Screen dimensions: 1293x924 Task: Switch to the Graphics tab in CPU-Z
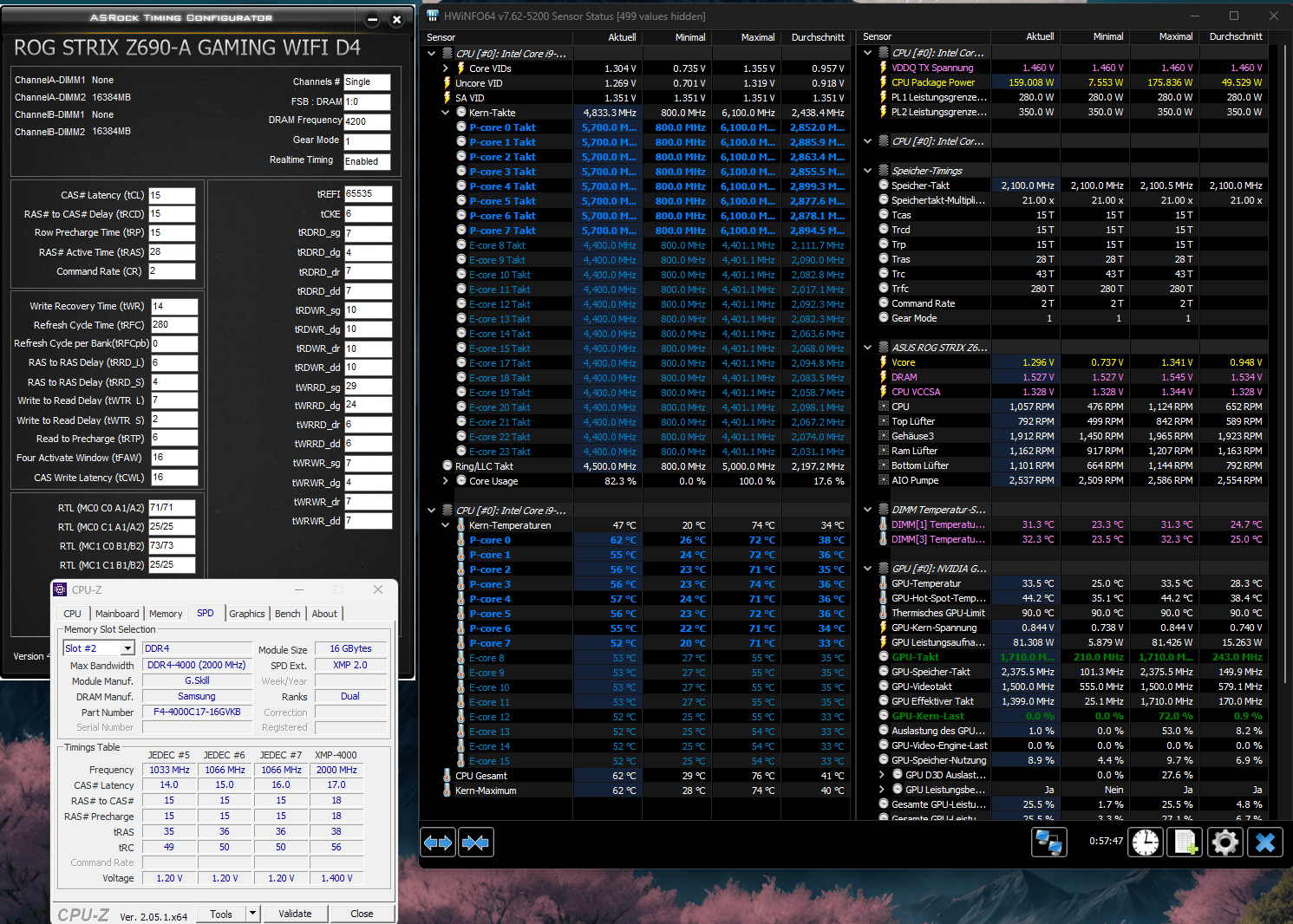pyautogui.click(x=247, y=613)
